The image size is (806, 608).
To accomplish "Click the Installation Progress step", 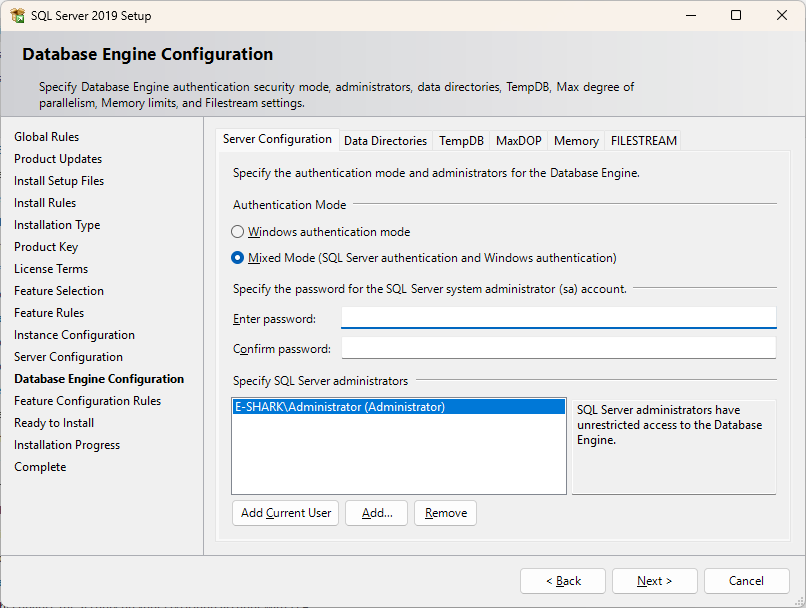I will point(67,445).
